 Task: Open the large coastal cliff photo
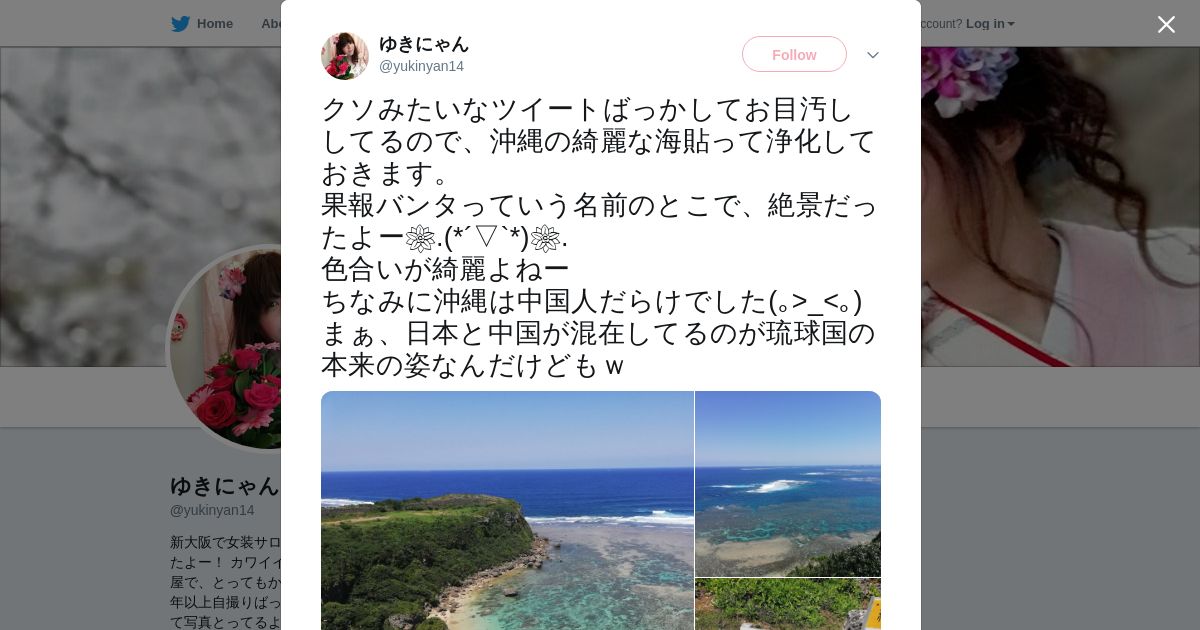coord(507,510)
